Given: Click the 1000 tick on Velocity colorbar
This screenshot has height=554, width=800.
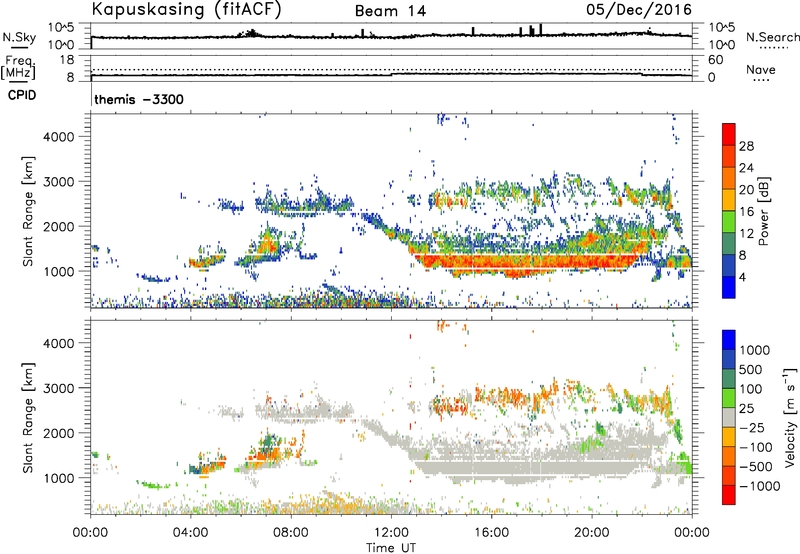Looking at the screenshot, I should click(755, 350).
